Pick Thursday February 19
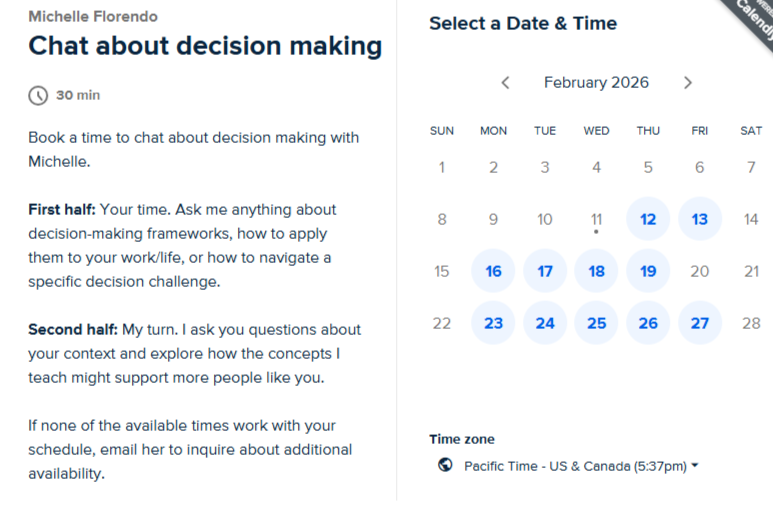 648,271
